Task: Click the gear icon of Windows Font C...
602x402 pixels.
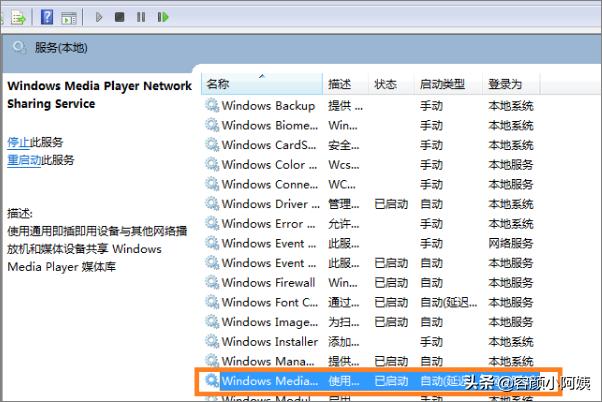Action: pos(212,302)
